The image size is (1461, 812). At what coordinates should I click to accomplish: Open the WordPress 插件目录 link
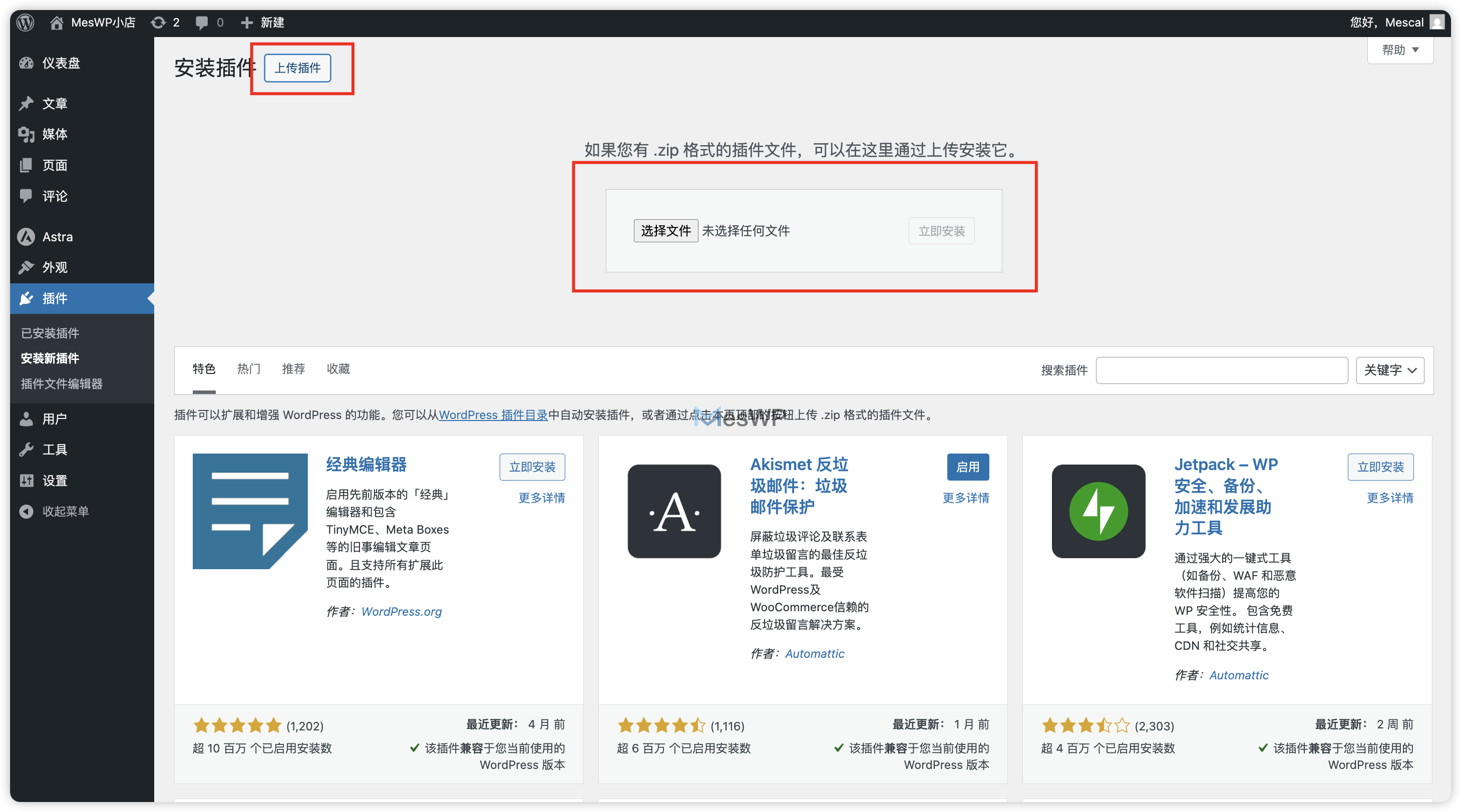click(494, 415)
